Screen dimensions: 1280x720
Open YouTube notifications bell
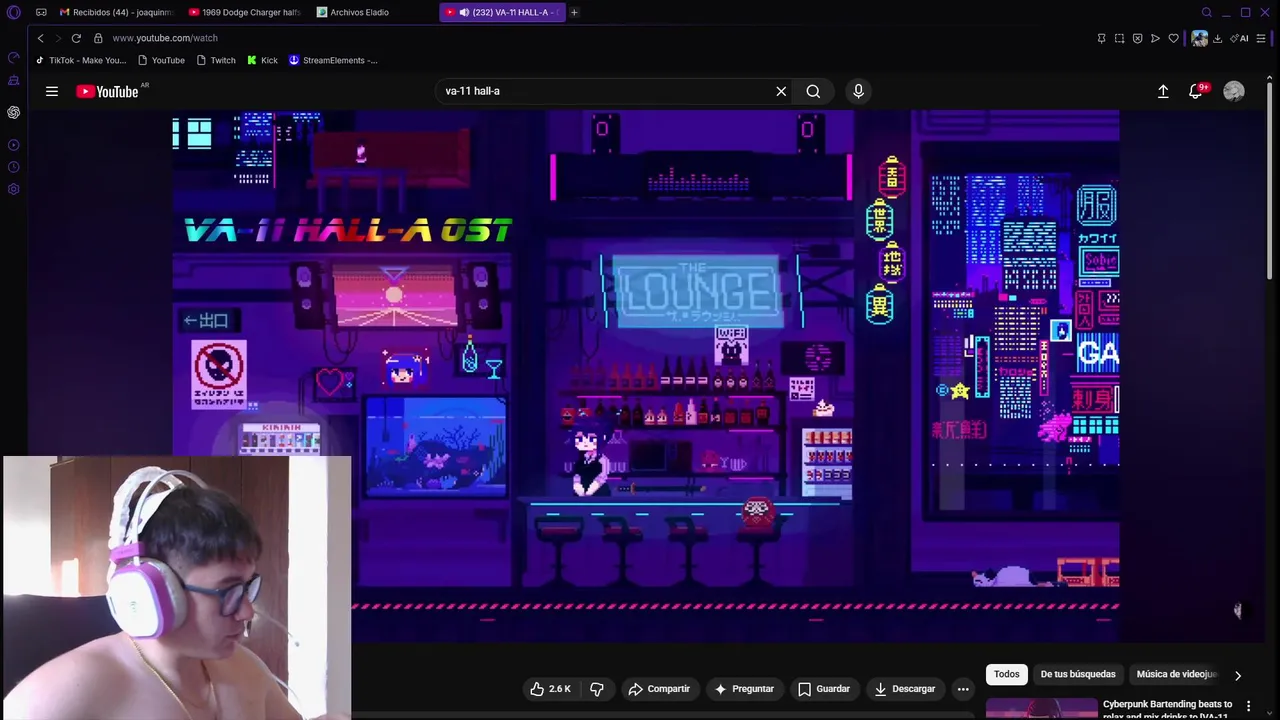(x=1196, y=91)
